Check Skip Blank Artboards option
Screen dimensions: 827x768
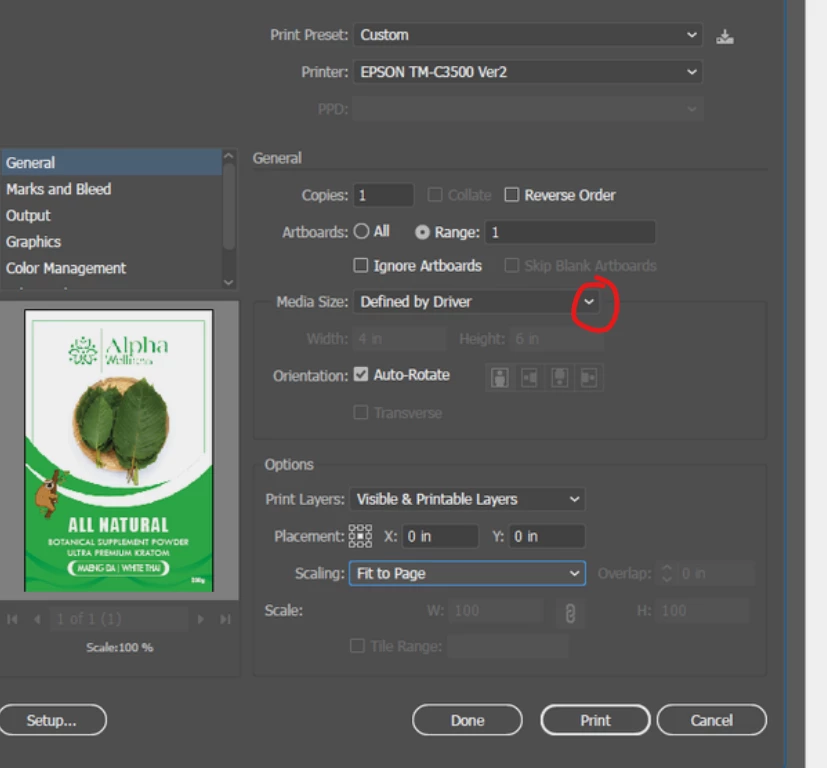coord(511,265)
